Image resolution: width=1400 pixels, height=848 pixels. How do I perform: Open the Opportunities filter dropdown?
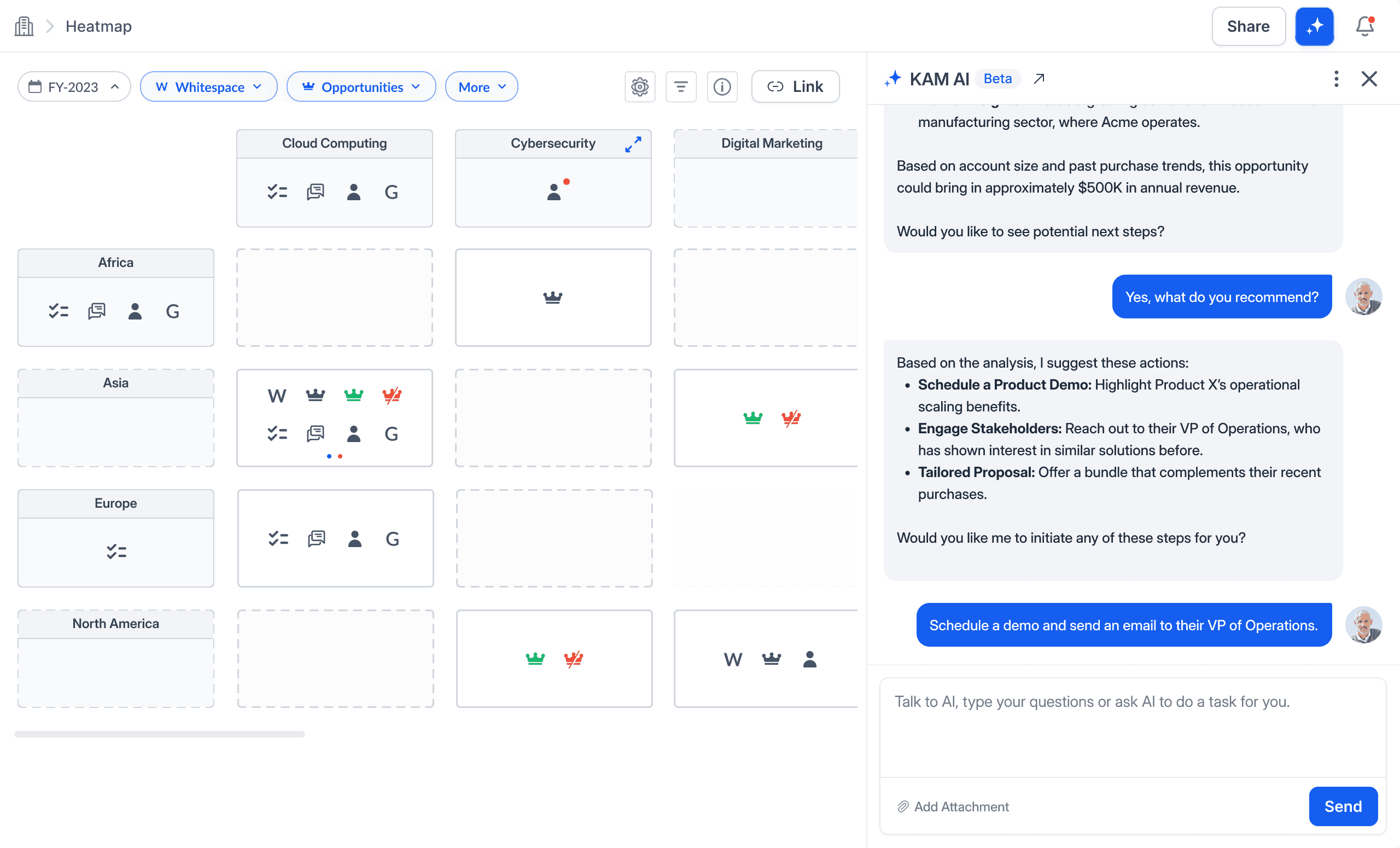click(361, 87)
